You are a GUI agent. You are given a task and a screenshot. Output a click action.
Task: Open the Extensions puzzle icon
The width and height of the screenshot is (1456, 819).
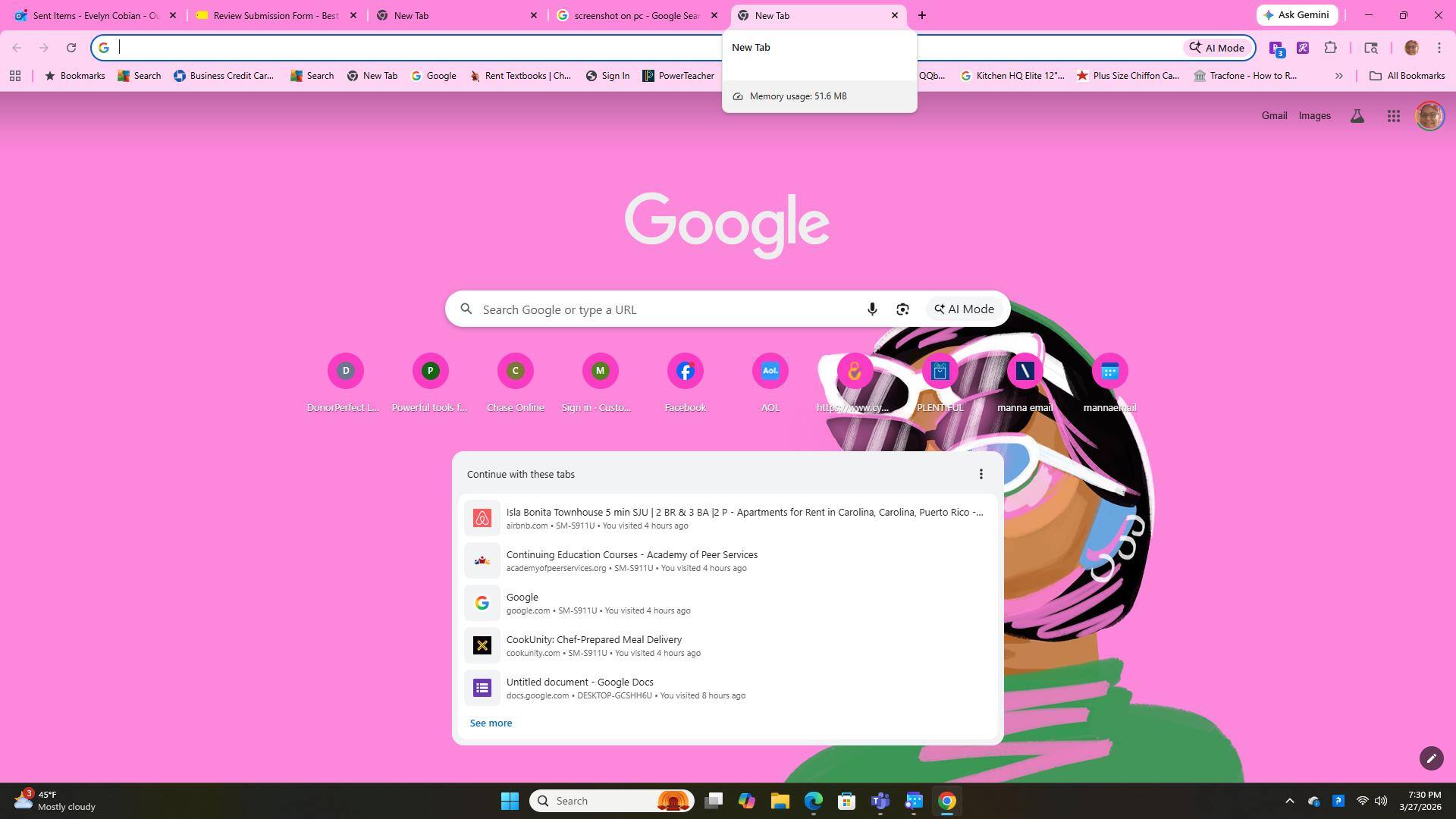(1330, 48)
